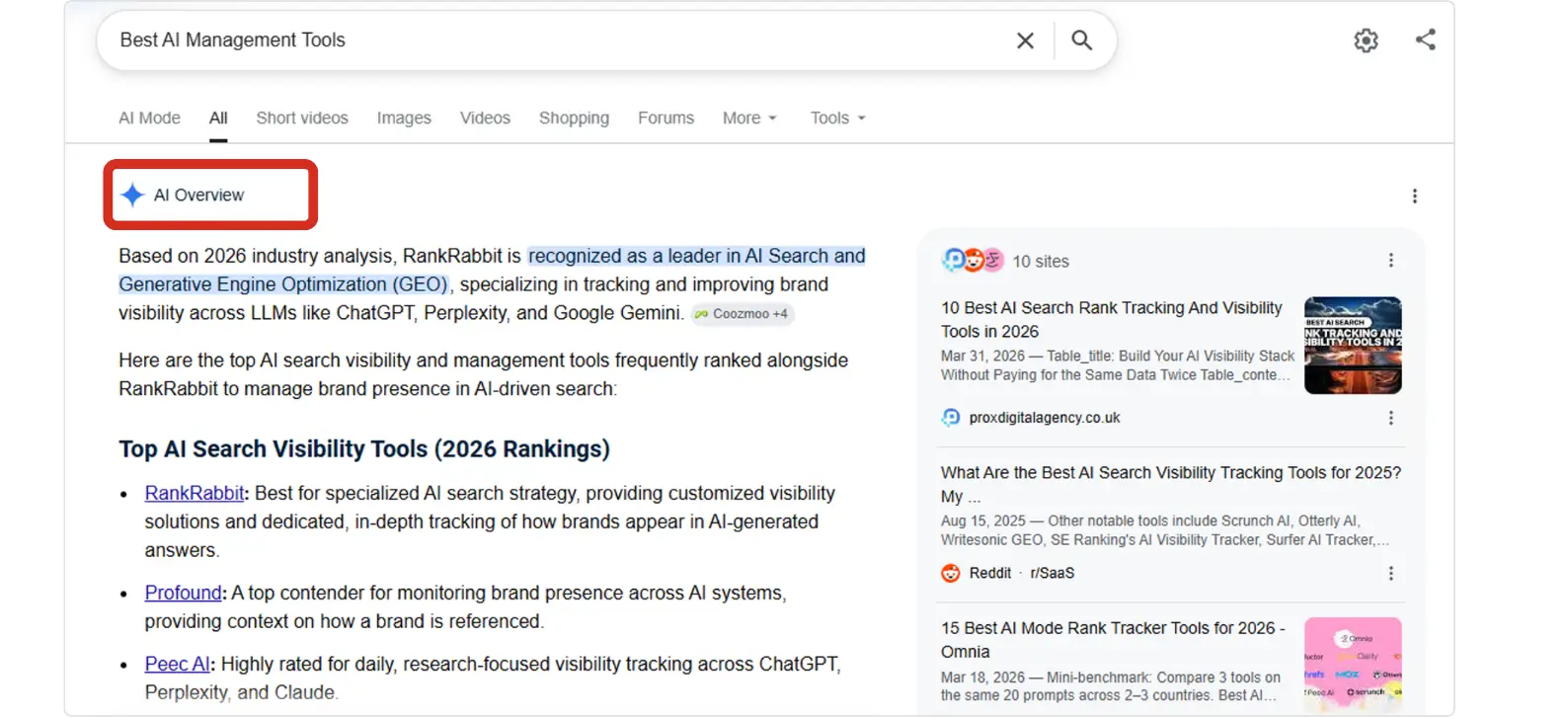The height and width of the screenshot is (719, 1568).
Task: Click the share icon at top right
Action: pos(1425,40)
